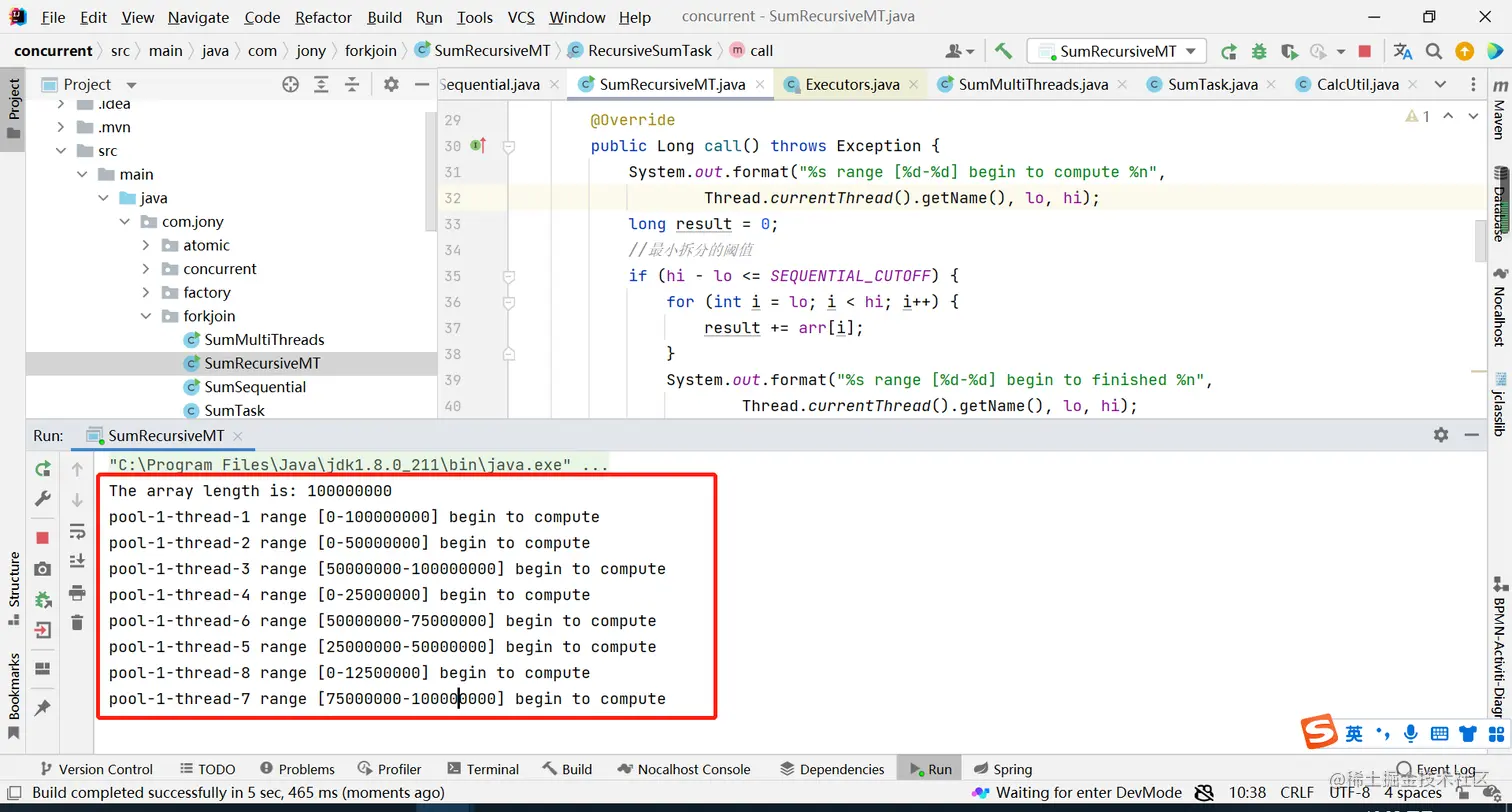The height and width of the screenshot is (812, 1512).
Task: Open Version Control tool window
Action: (96, 769)
